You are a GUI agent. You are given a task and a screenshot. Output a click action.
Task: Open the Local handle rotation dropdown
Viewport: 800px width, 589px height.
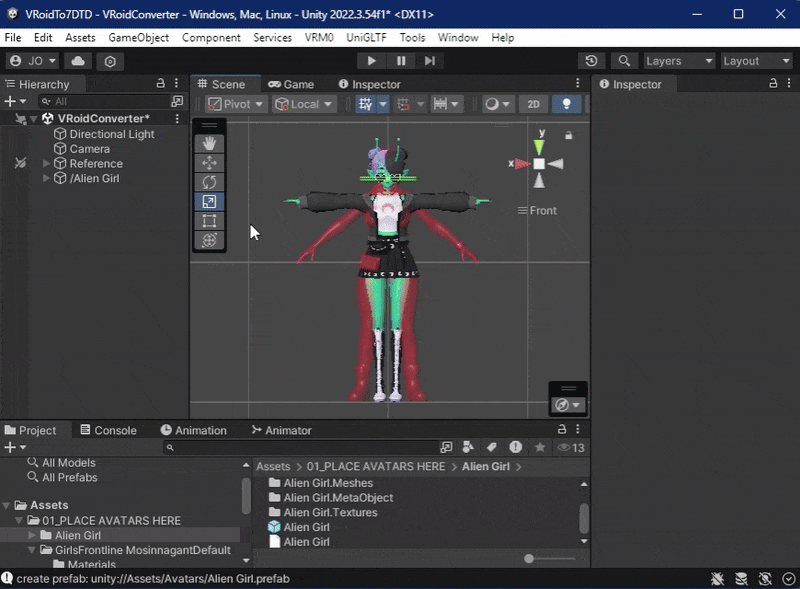pyautogui.click(x=304, y=104)
